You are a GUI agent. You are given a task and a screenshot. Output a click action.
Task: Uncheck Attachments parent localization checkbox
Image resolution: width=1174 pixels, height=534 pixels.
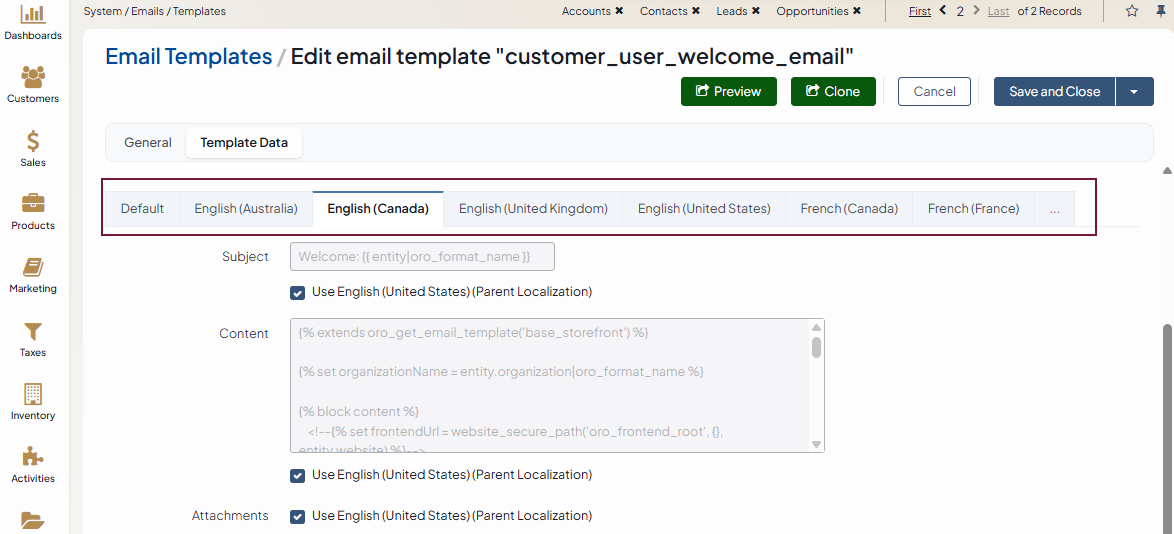click(297, 517)
